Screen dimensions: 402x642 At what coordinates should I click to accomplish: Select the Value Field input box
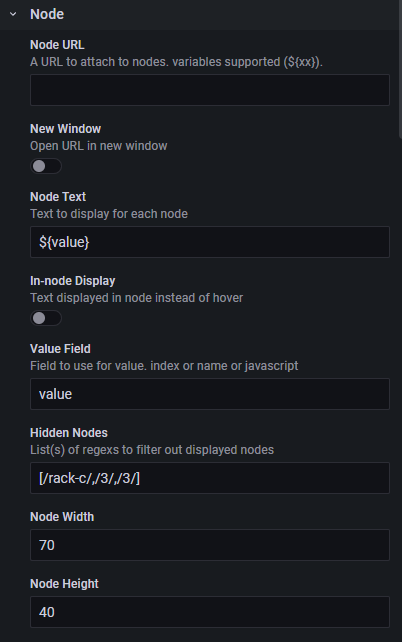210,394
